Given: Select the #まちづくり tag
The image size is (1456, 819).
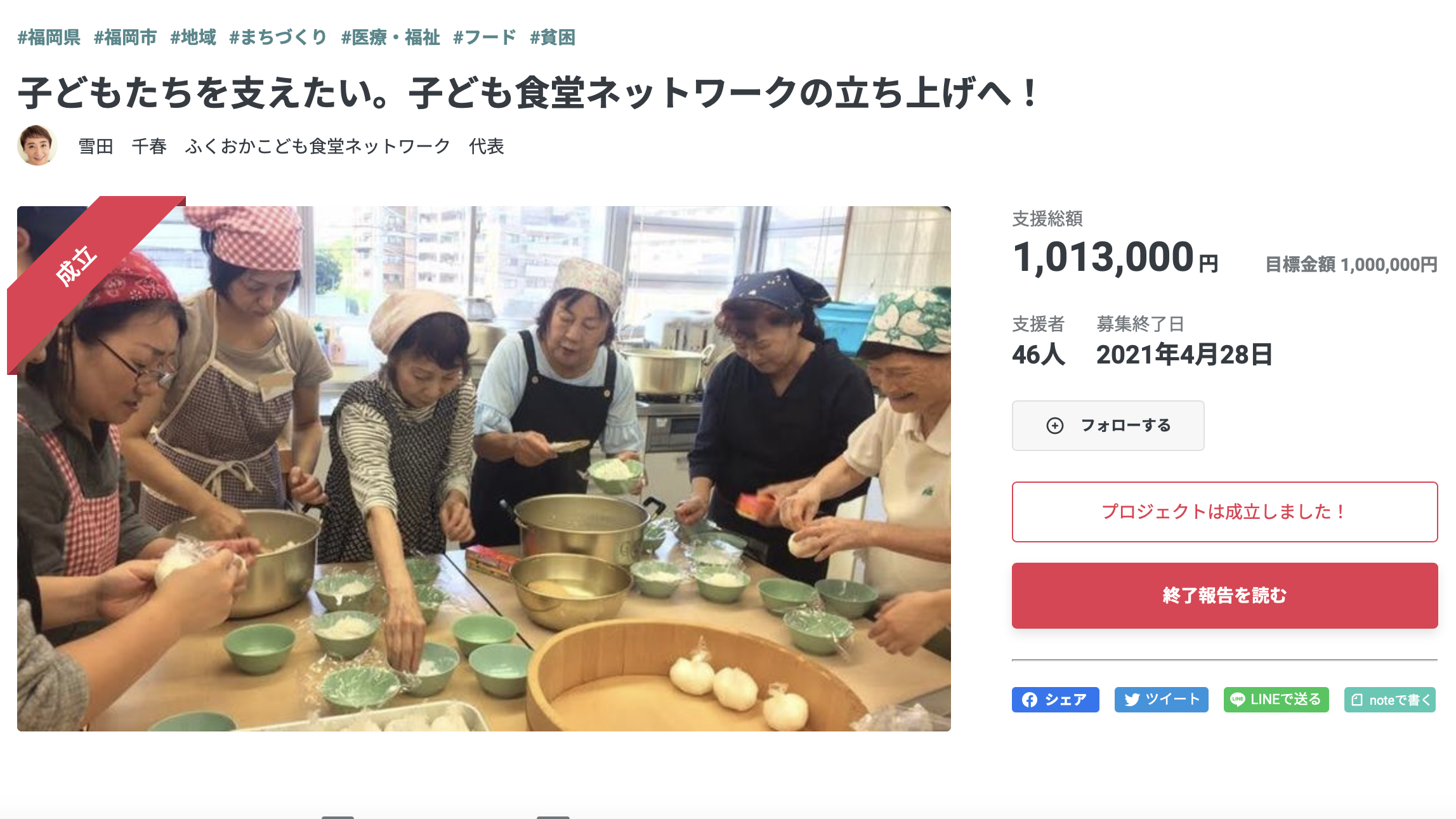Looking at the screenshot, I should pyautogui.click(x=278, y=37).
